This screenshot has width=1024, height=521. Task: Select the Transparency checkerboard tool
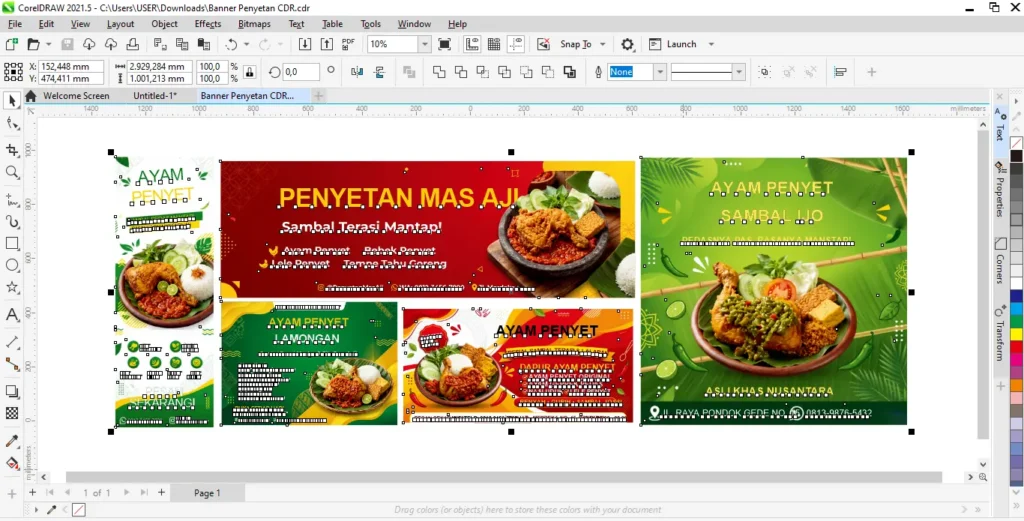(x=12, y=413)
